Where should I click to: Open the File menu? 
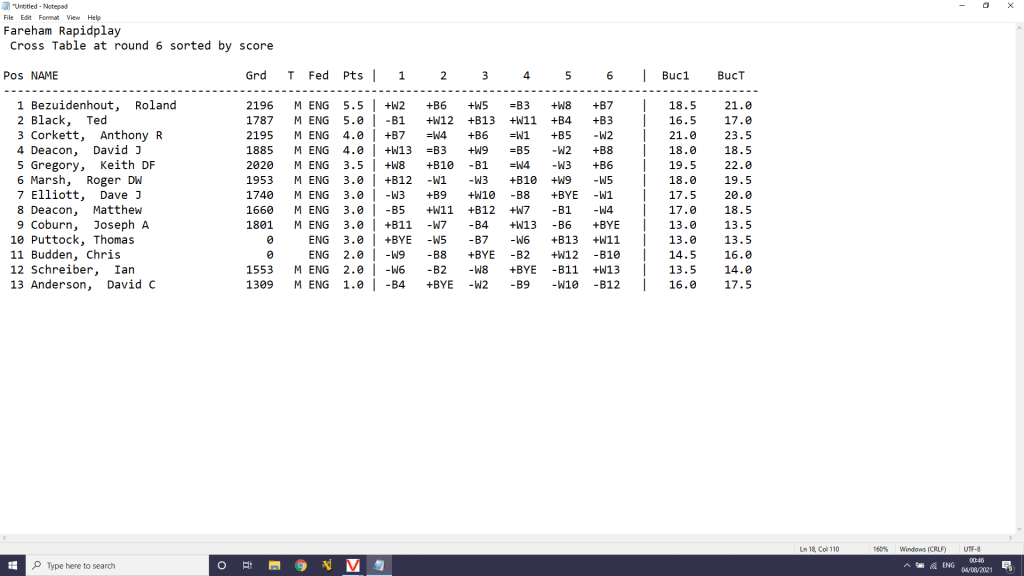[x=9, y=18]
